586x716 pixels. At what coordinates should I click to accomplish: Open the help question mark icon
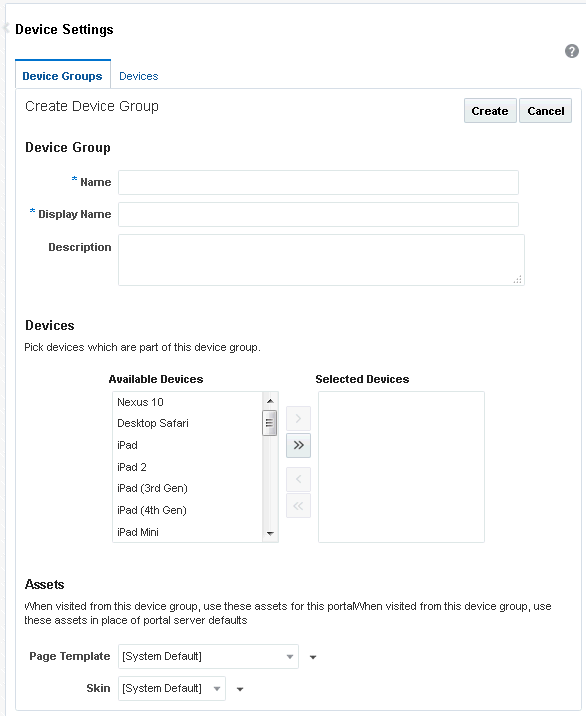tap(571, 51)
